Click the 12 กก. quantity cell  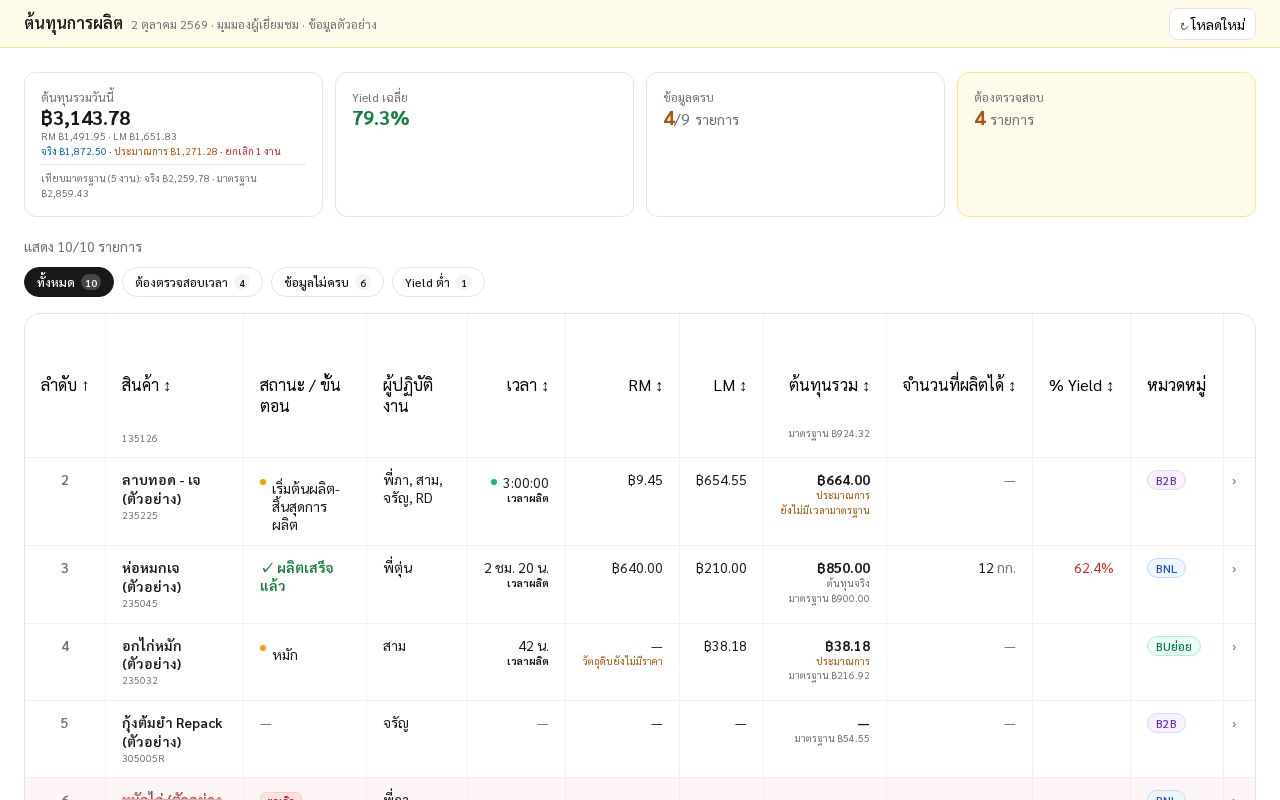coord(996,568)
